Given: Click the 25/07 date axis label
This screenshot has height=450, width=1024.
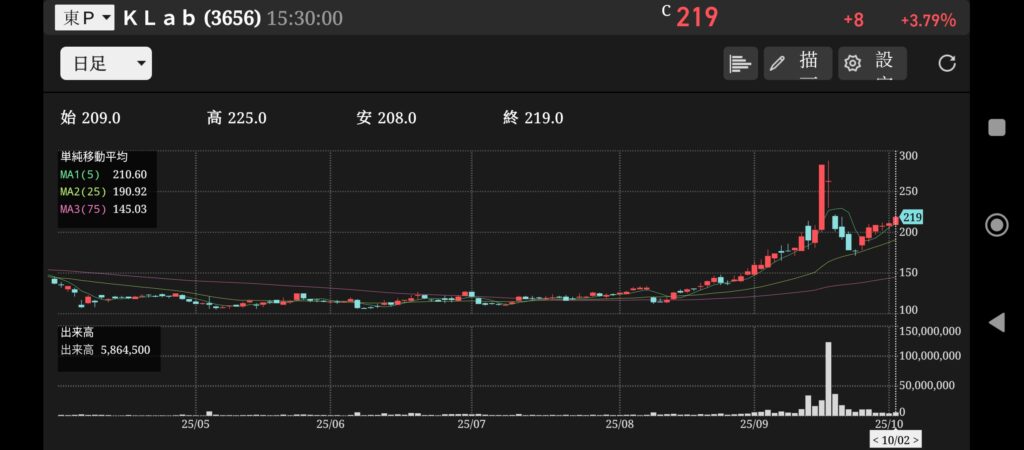Looking at the screenshot, I should click(x=471, y=425).
